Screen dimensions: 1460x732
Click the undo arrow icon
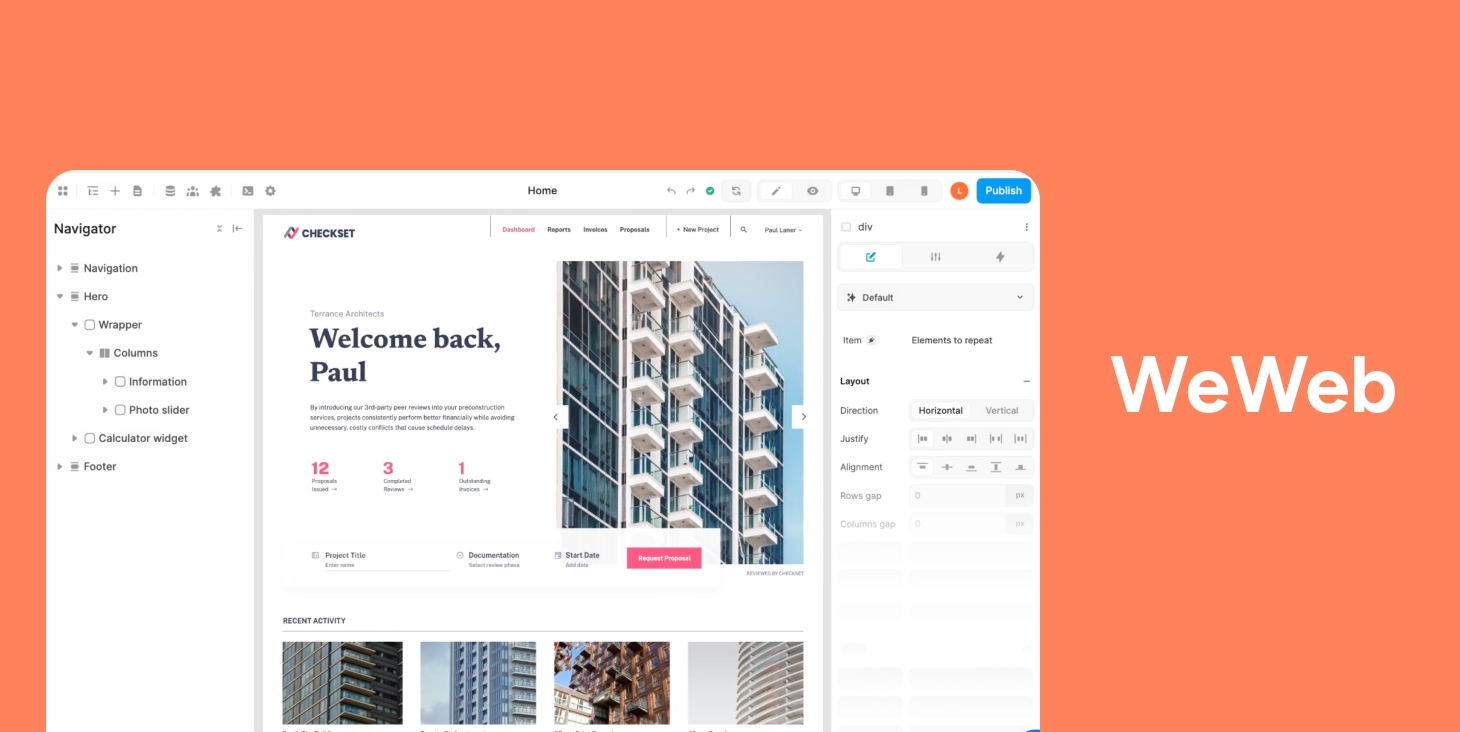[671, 190]
